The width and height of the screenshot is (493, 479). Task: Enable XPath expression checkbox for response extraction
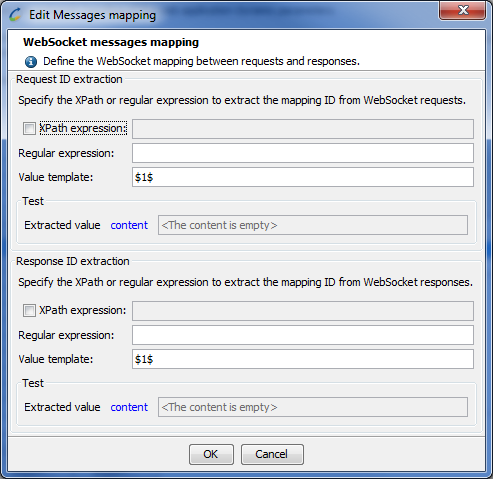29,310
